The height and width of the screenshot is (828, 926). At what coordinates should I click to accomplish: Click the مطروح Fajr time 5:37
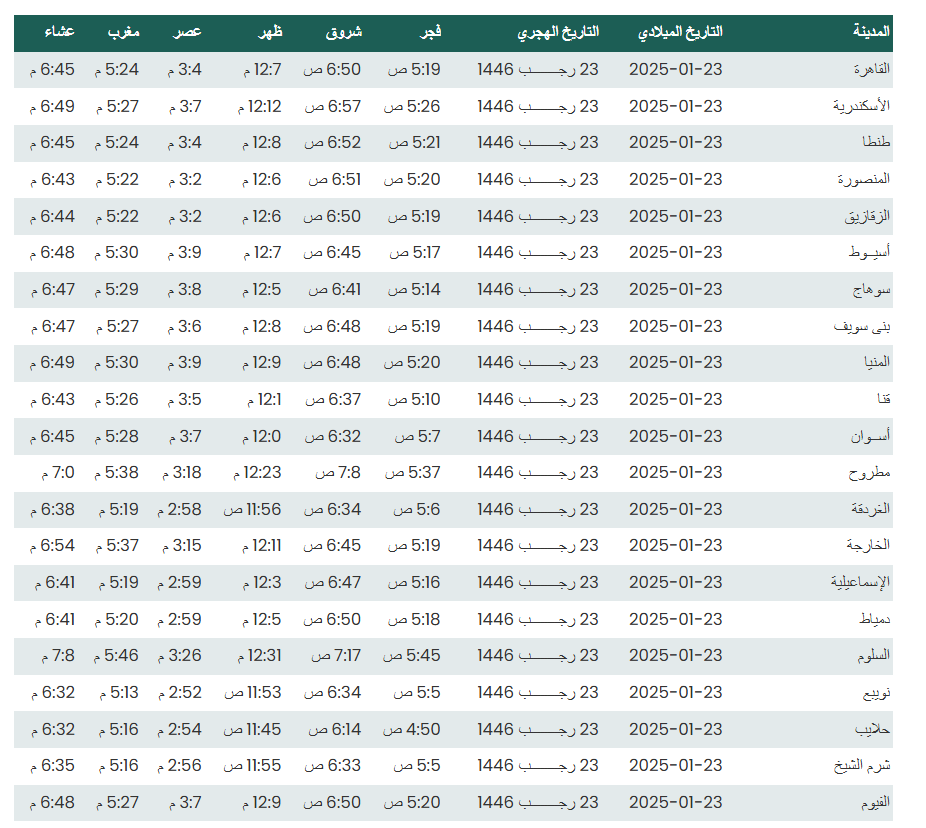pyautogui.click(x=413, y=473)
